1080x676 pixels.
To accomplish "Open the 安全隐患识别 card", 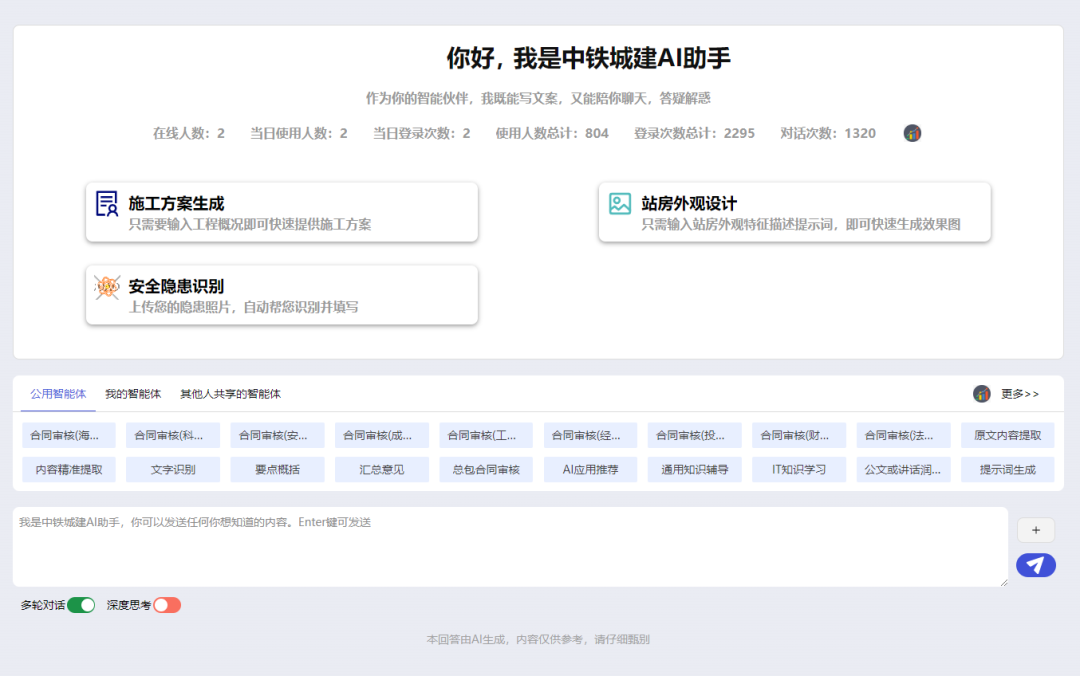I will click(282, 295).
